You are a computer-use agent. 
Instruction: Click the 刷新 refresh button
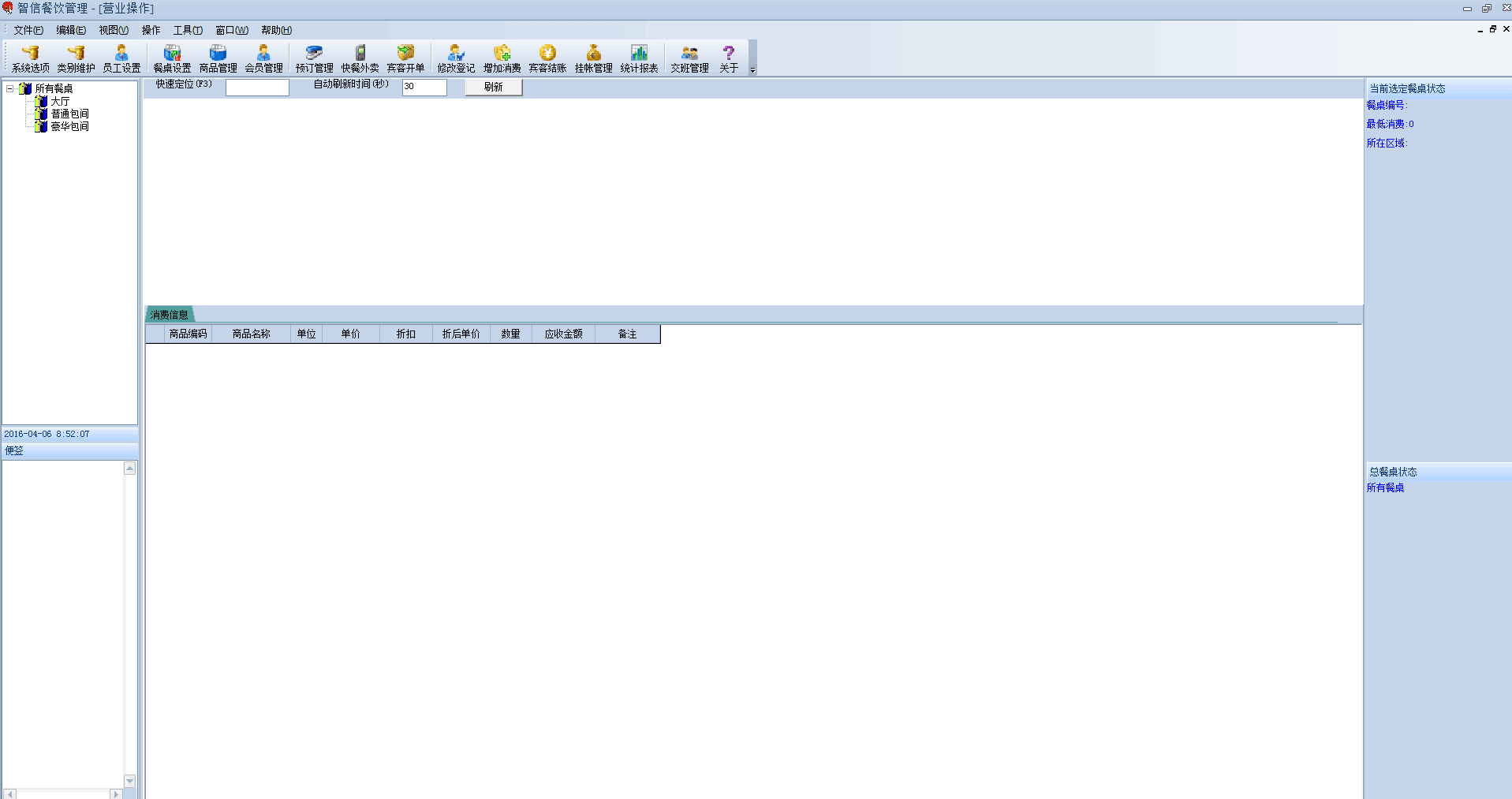pyautogui.click(x=493, y=88)
